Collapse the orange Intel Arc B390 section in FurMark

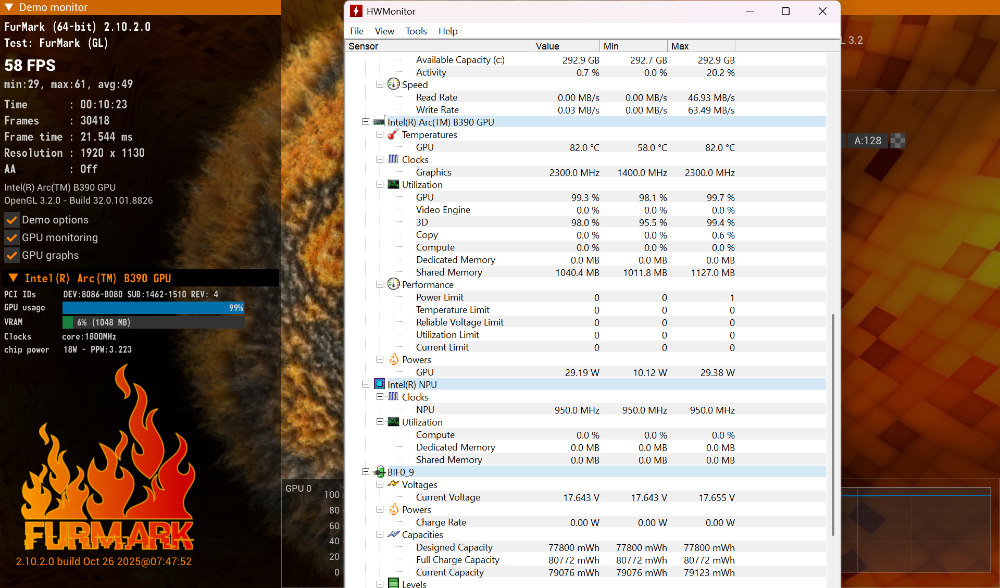(x=13, y=278)
